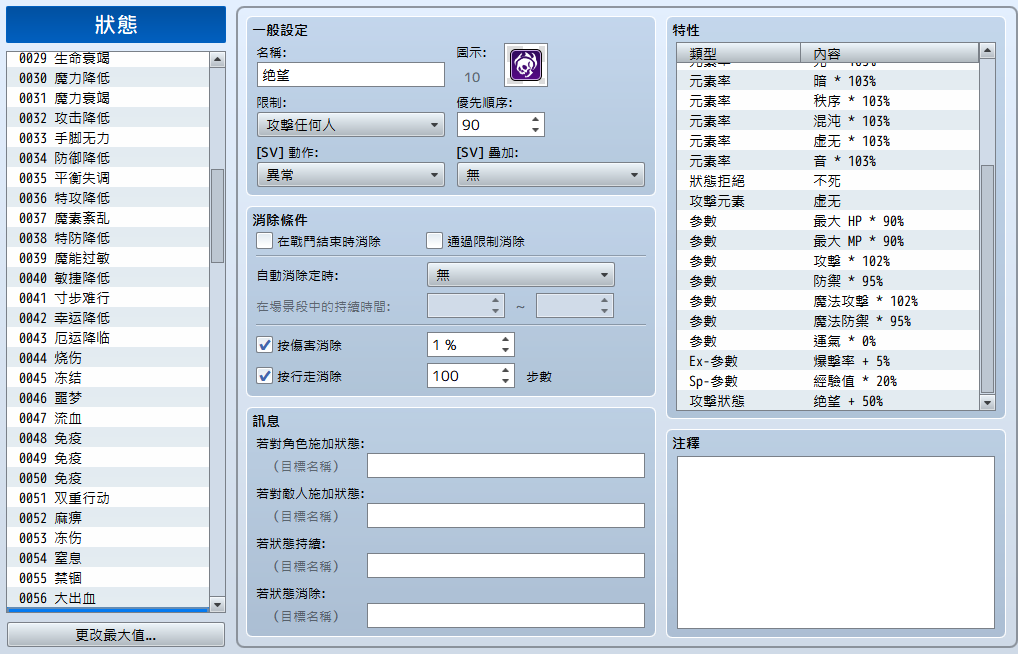Image resolution: width=1018 pixels, height=654 pixels.
Task: Click the 更改最大值 button
Action: point(116,635)
